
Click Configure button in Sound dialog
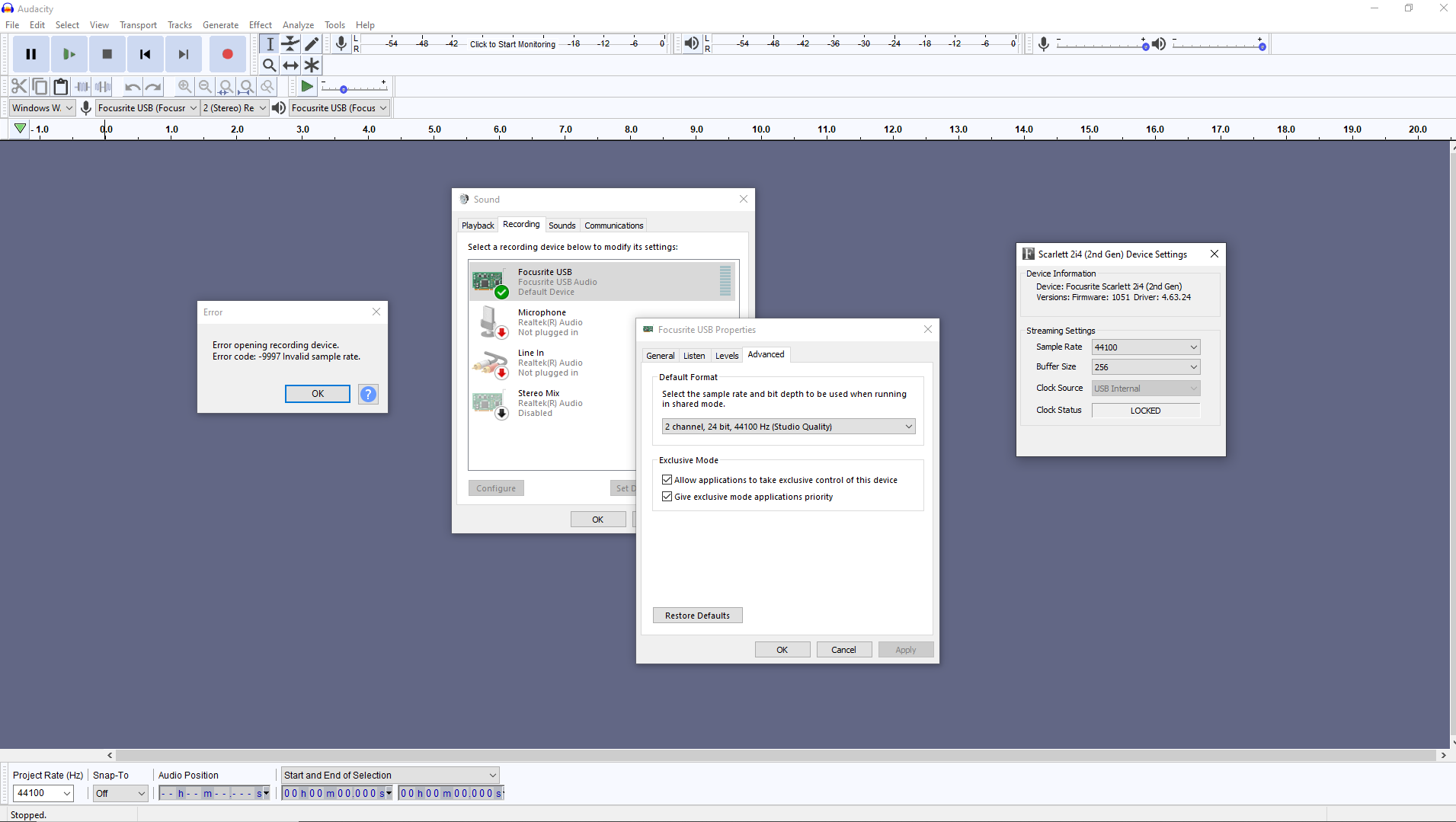[x=496, y=488]
